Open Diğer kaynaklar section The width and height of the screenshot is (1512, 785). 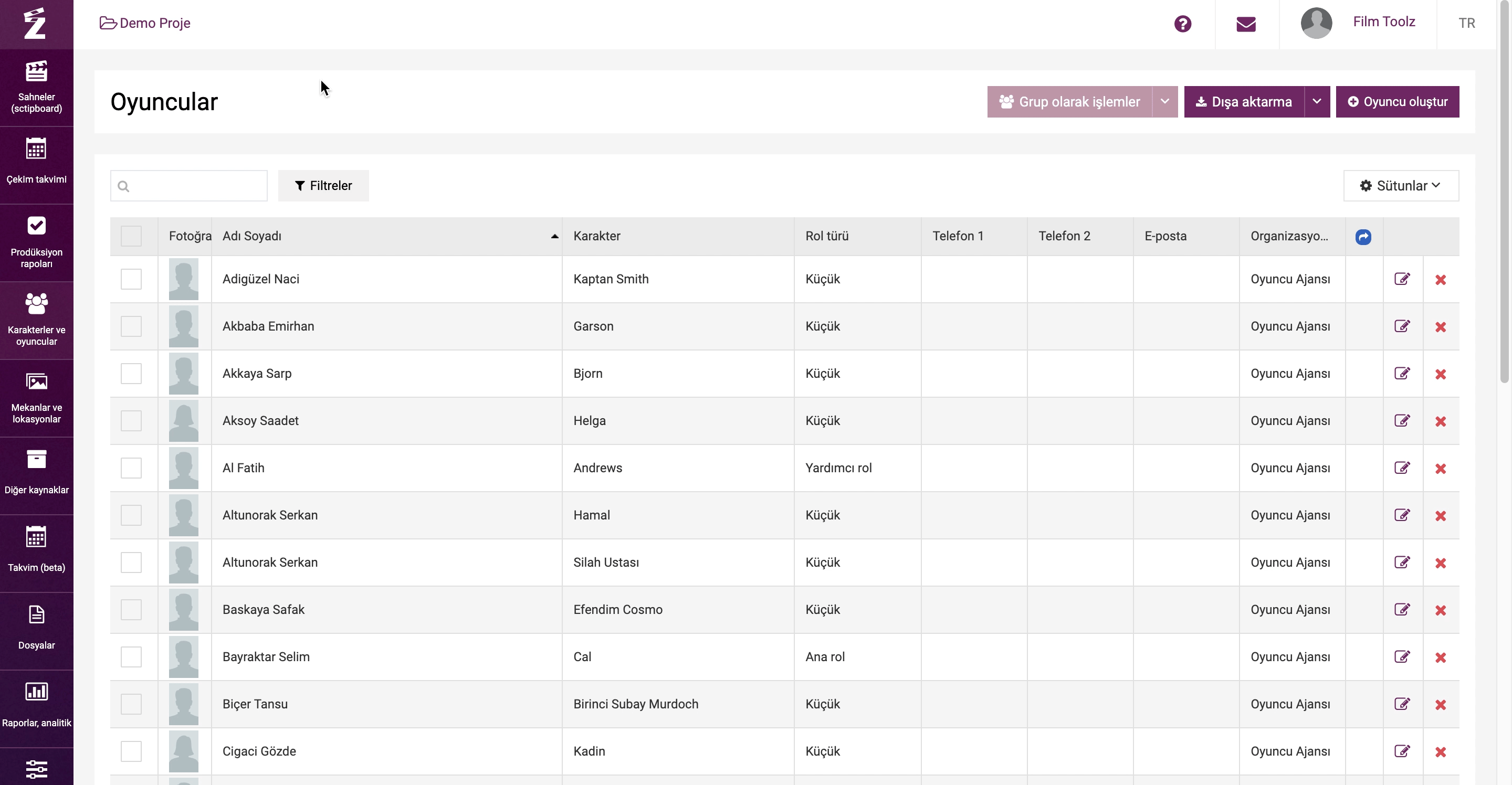pos(36,476)
